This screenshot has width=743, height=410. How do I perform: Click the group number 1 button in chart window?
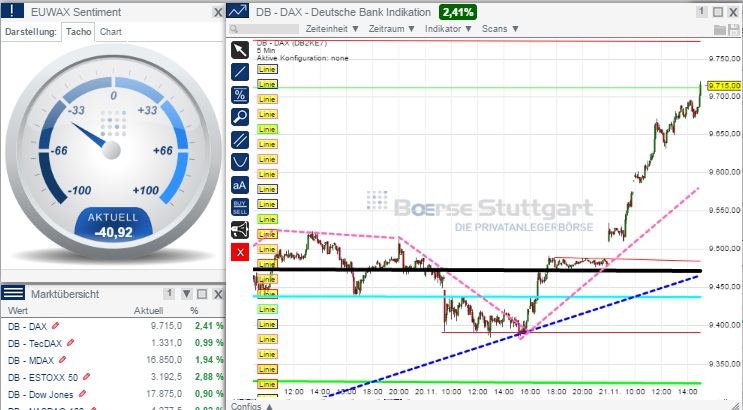tap(702, 11)
